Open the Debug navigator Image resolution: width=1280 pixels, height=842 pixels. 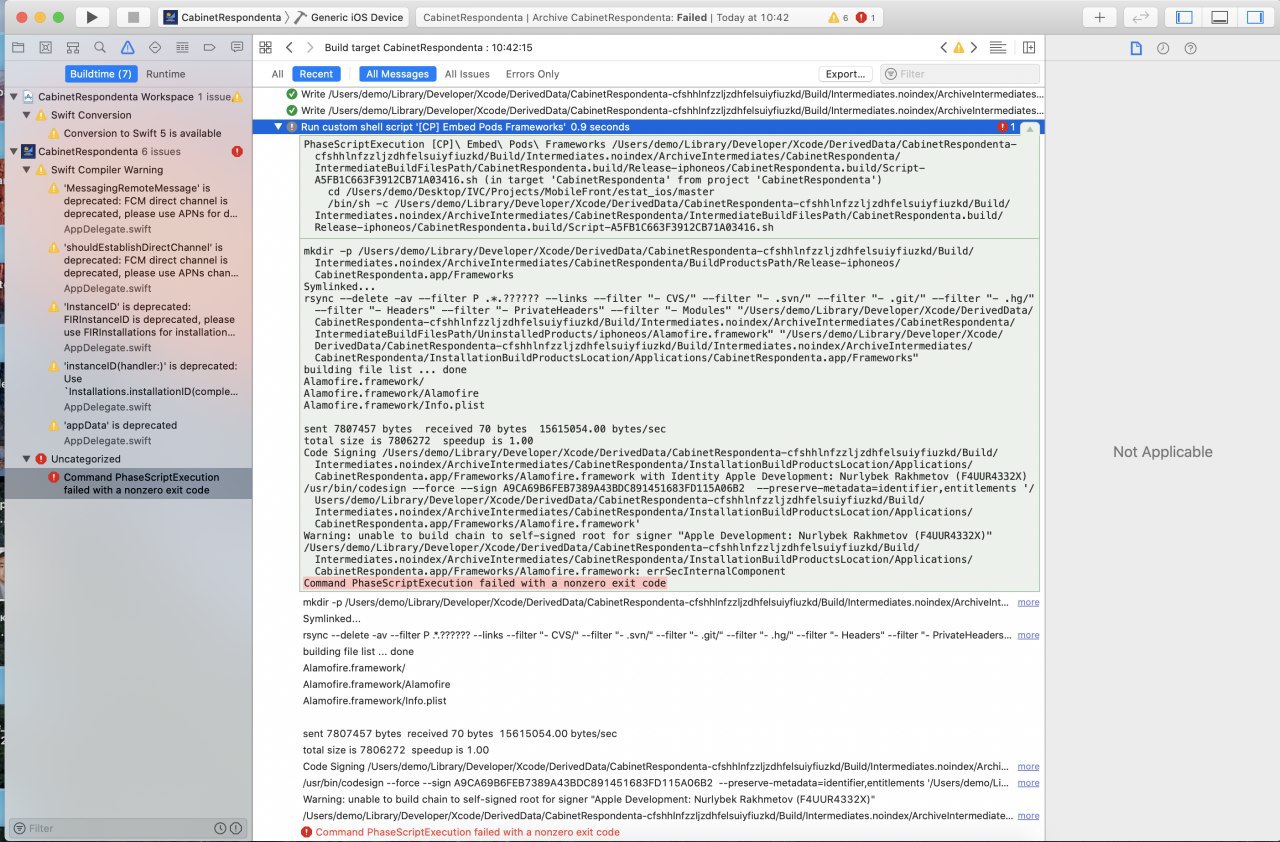click(182, 47)
